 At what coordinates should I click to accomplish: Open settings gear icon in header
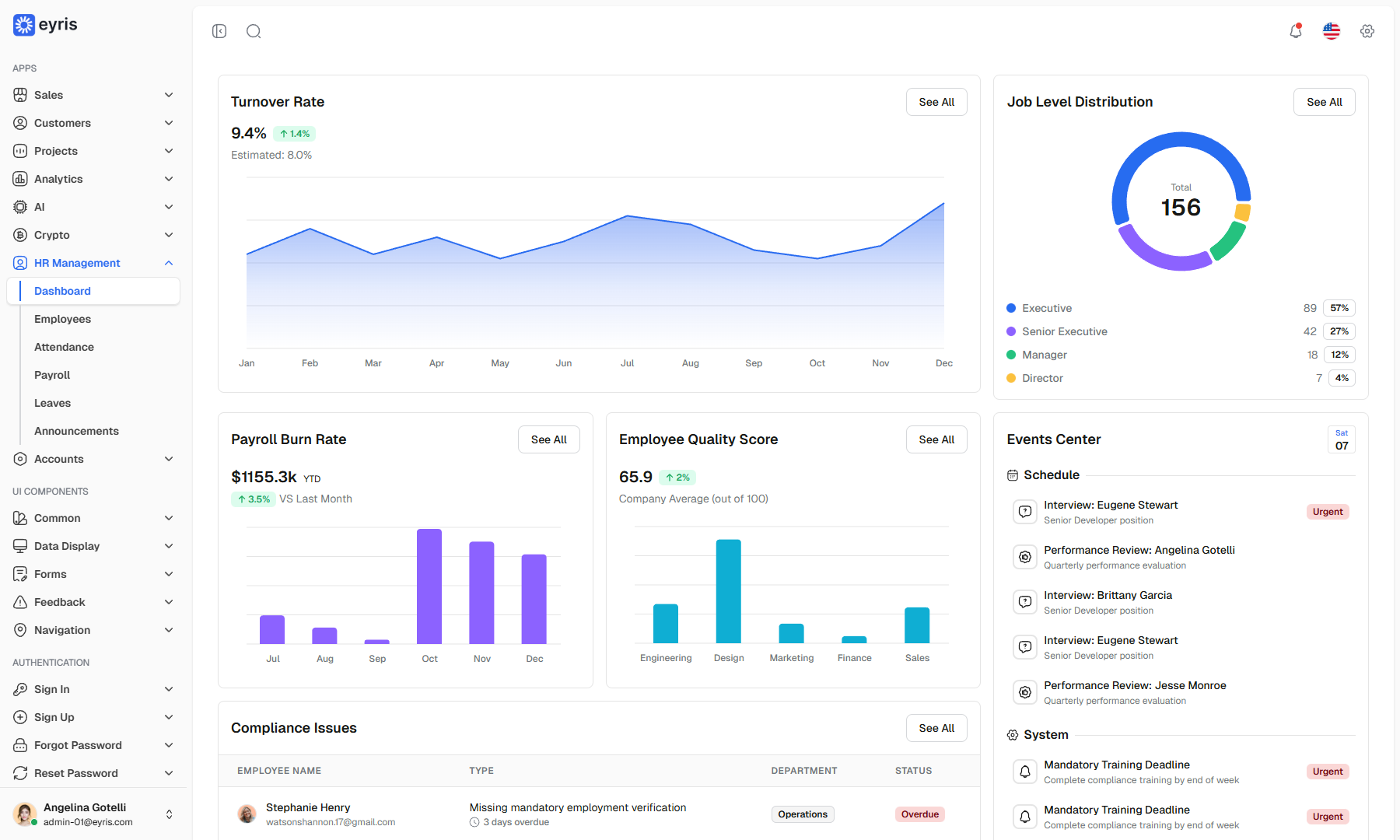(1367, 31)
